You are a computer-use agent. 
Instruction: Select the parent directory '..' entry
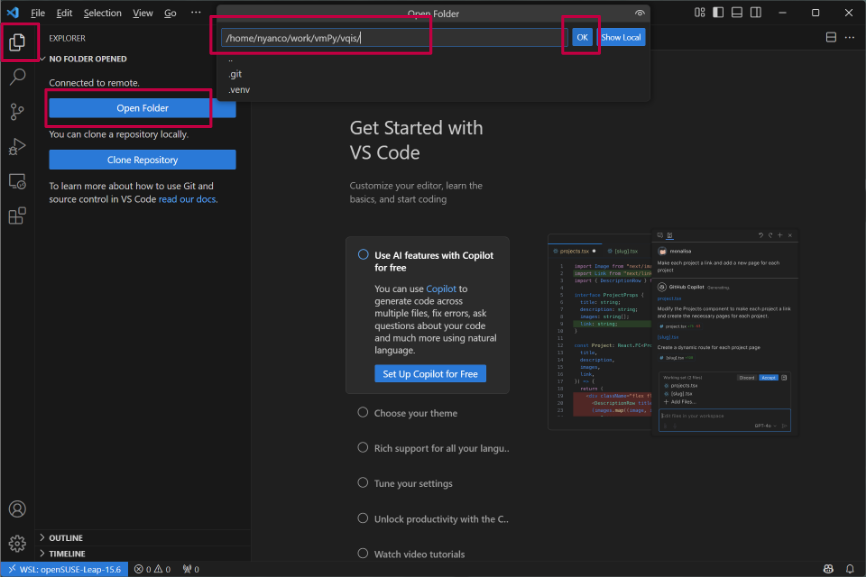point(433,60)
